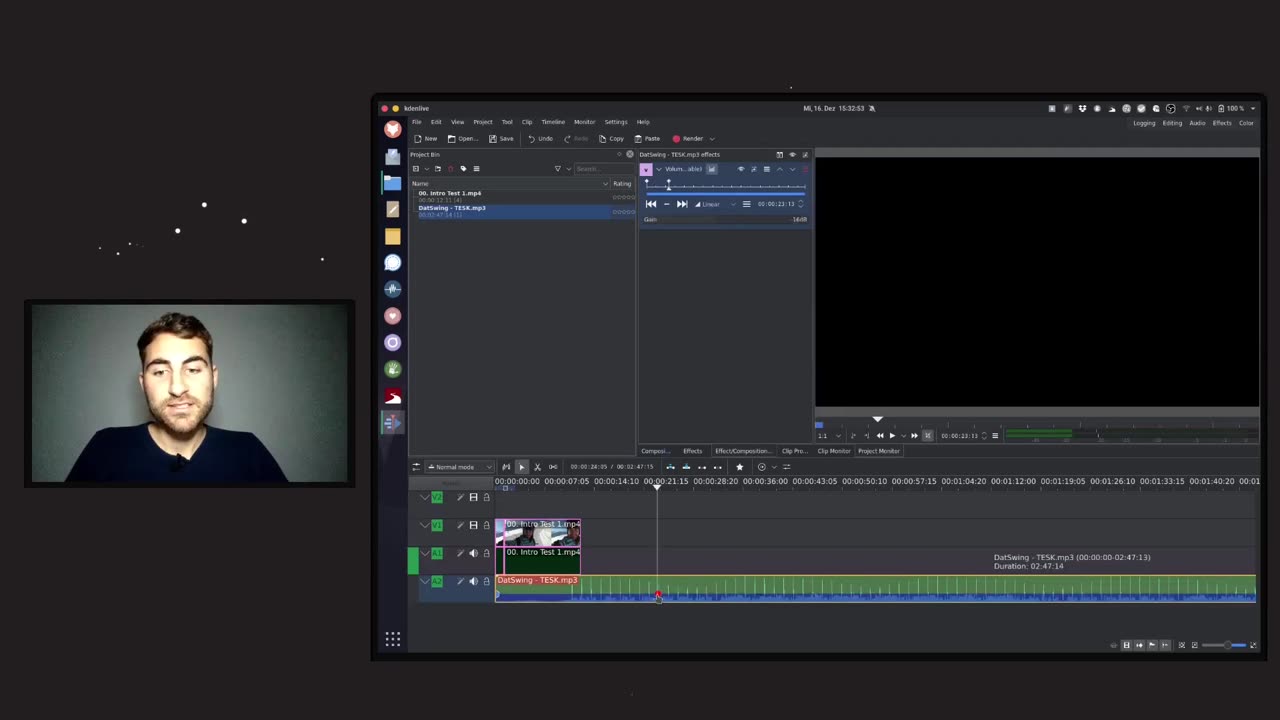Toggle the keyframes button beside Volume effect name
The height and width of the screenshot is (720, 1280).
712,169
